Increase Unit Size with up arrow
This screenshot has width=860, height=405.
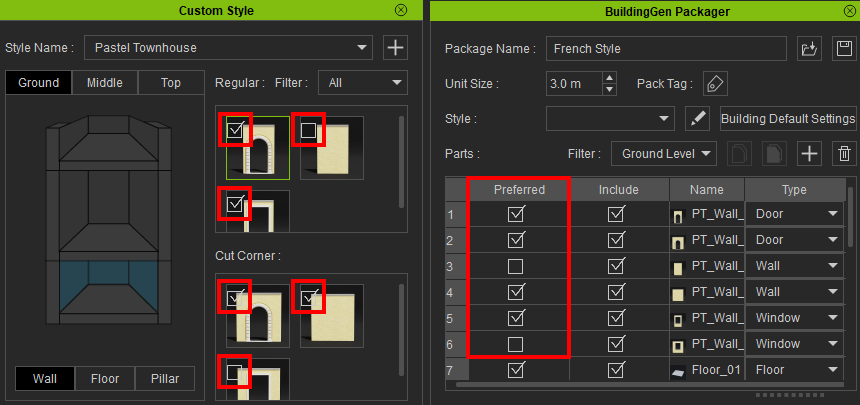[x=610, y=78]
